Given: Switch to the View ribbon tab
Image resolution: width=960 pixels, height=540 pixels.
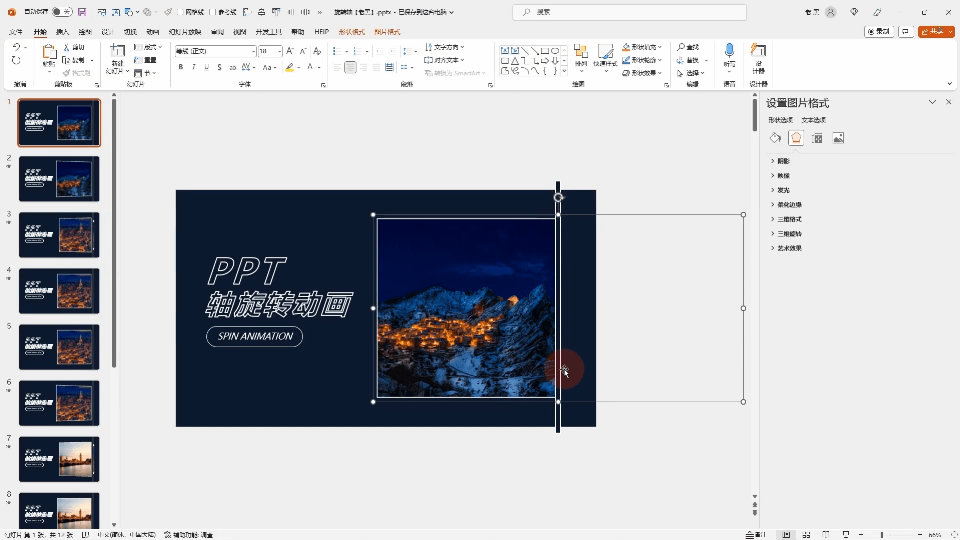Looking at the screenshot, I should pos(240,32).
